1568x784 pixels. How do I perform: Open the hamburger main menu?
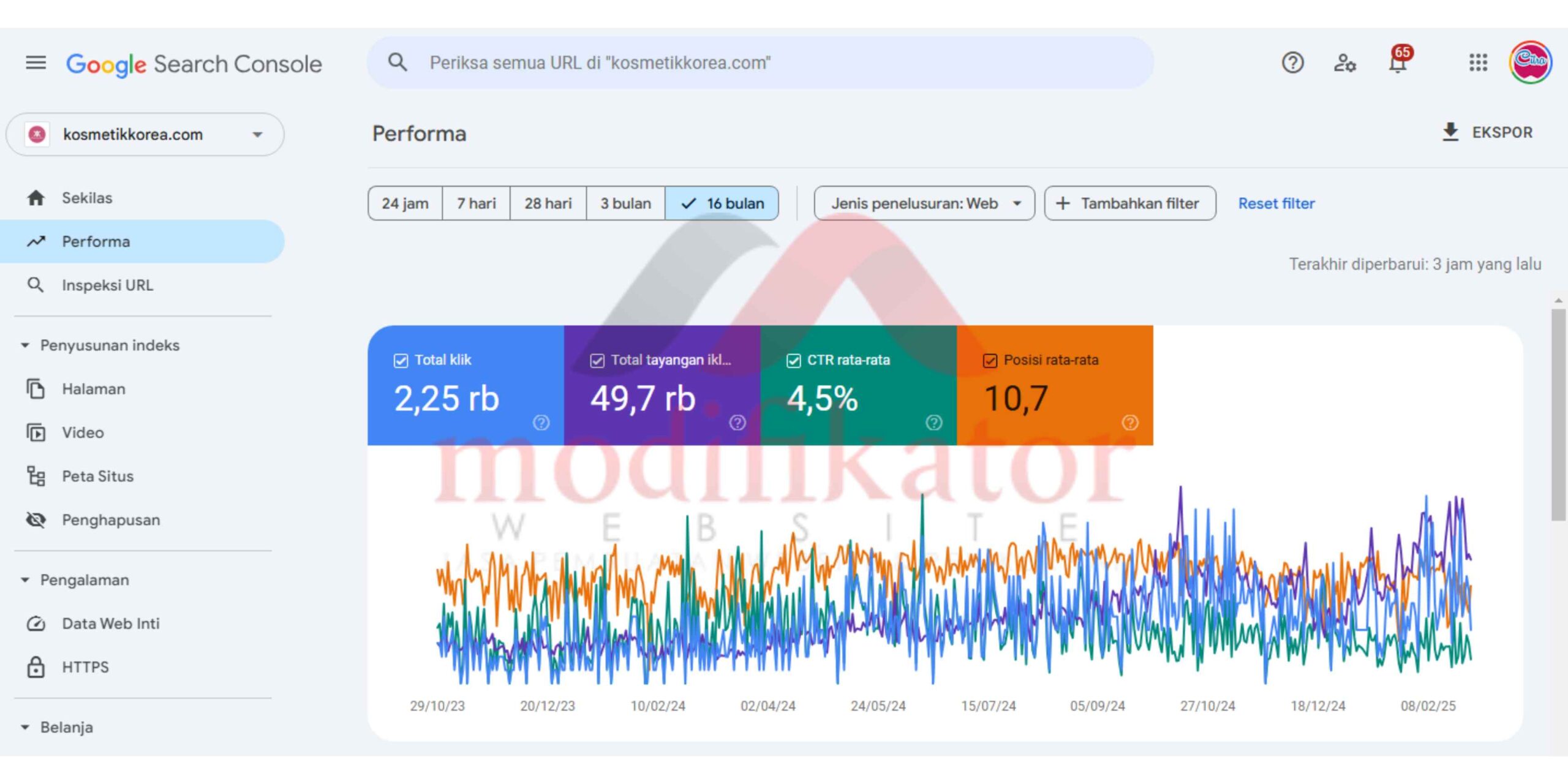(36, 62)
